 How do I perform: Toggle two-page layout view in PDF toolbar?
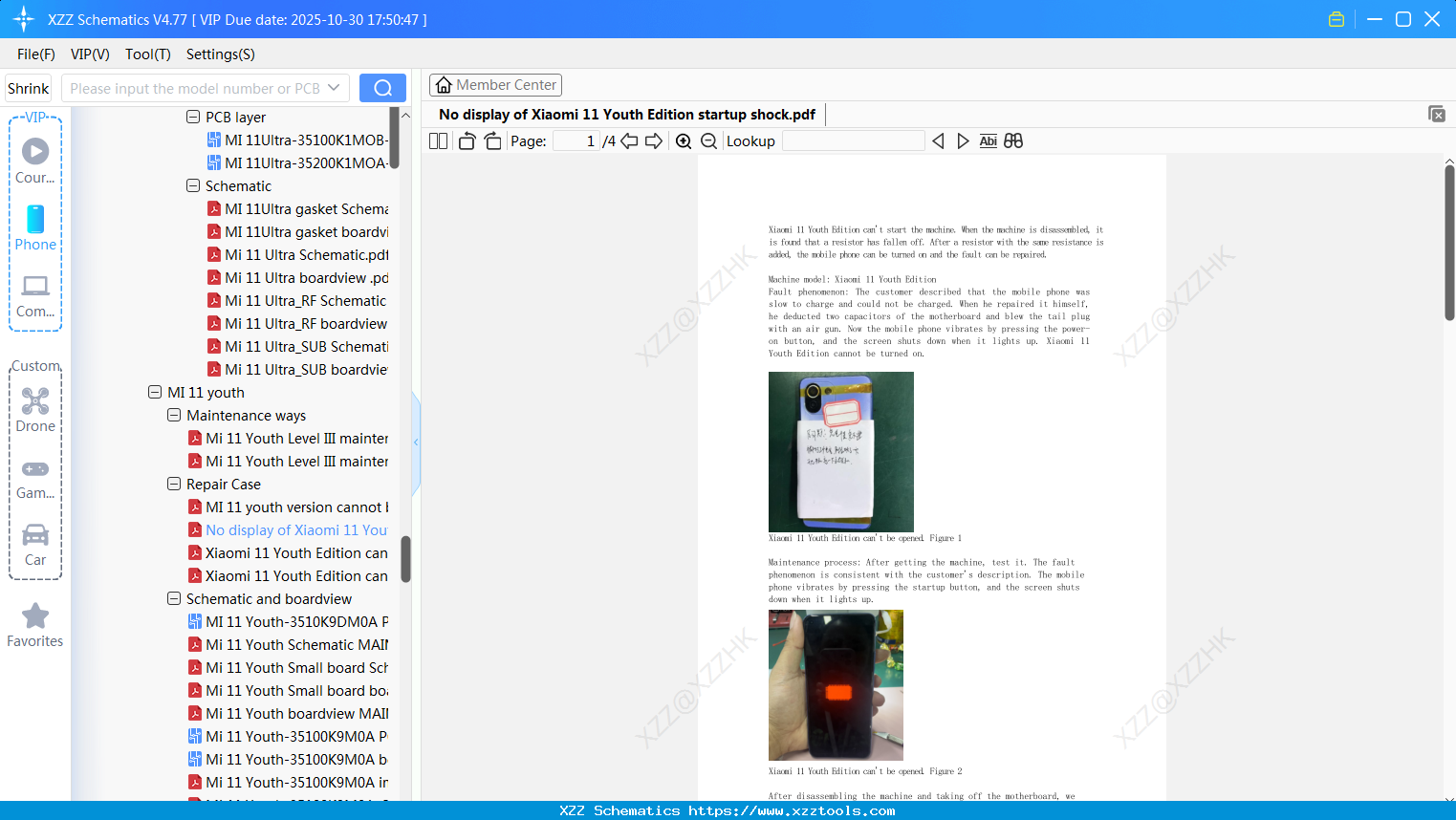point(438,141)
